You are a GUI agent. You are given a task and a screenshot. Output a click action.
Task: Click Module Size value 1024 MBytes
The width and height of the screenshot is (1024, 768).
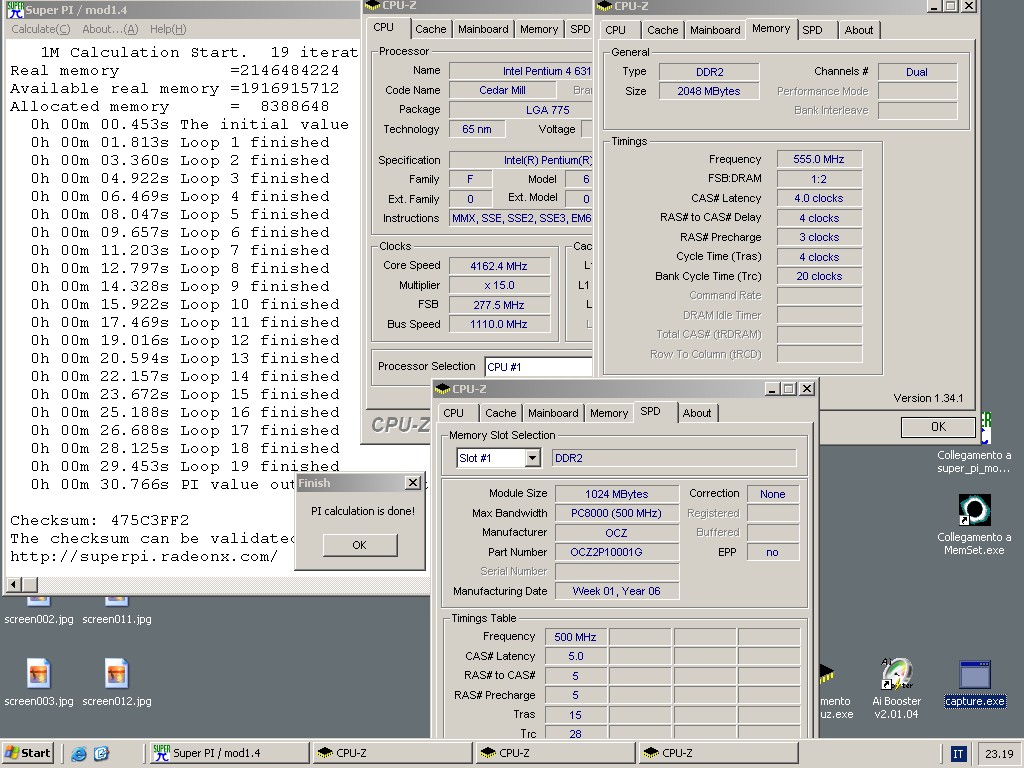click(x=616, y=494)
